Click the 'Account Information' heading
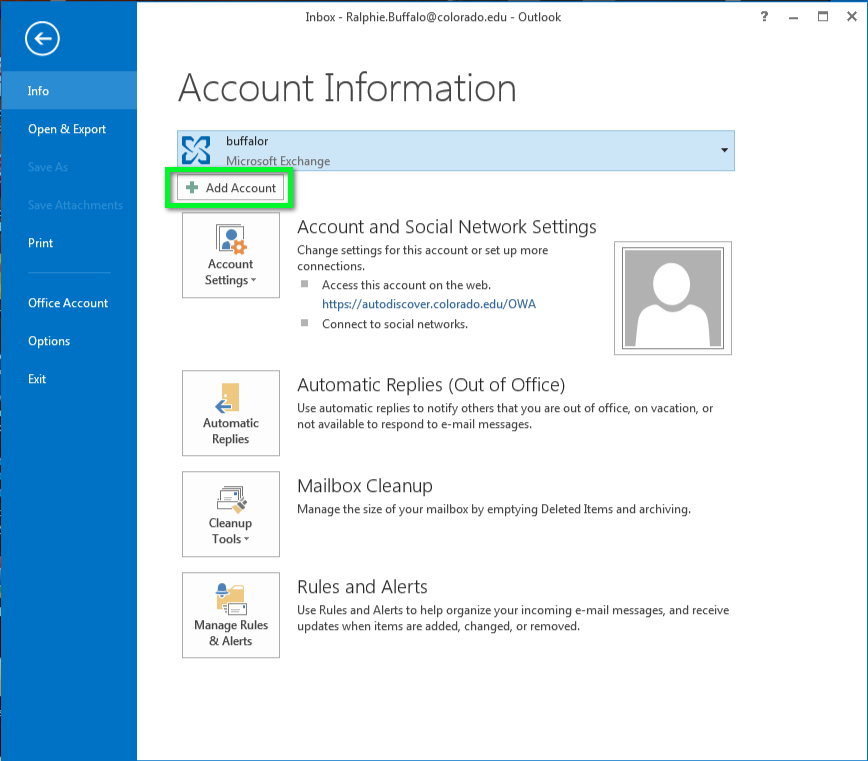868x761 pixels. [347, 88]
